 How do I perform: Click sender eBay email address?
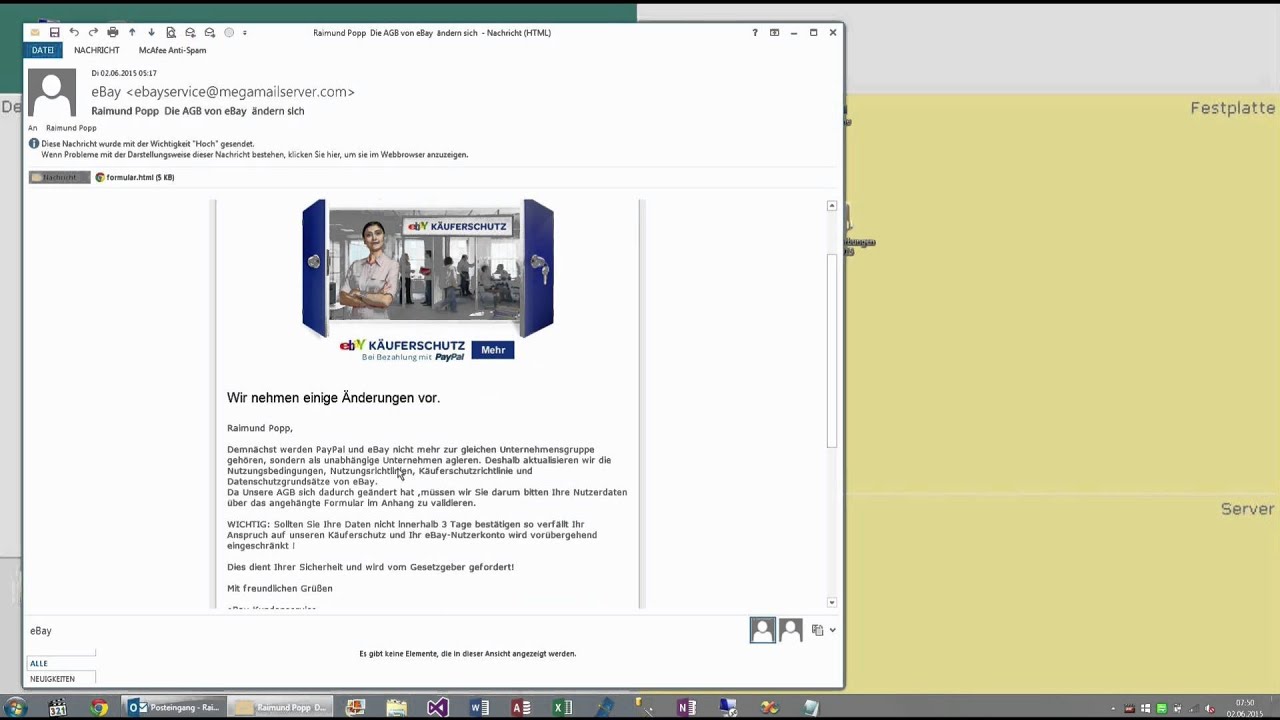(223, 91)
